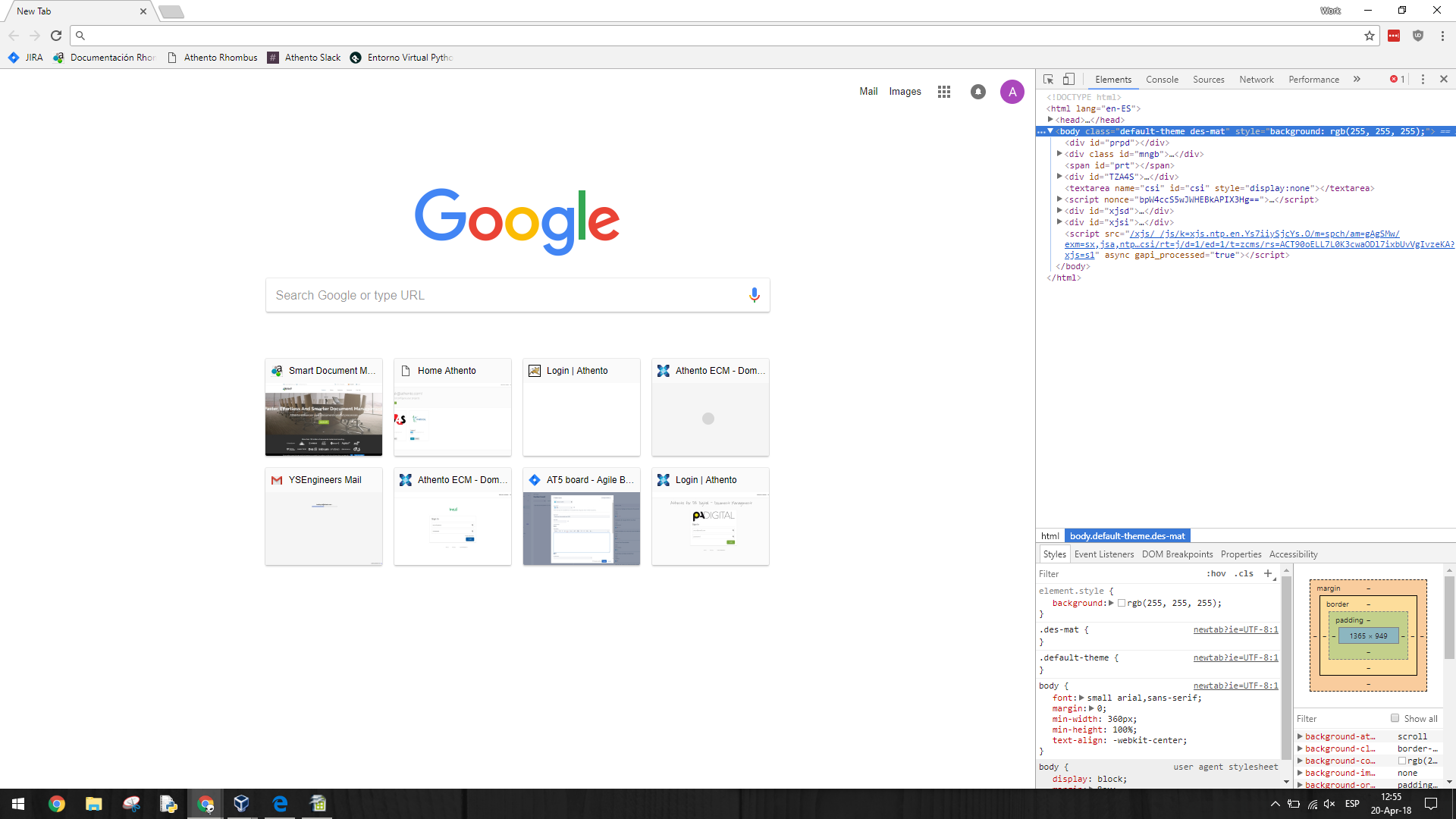1456x819 pixels.
Task: Enable the Show all checkbox in Computed panel
Action: 1395,718
